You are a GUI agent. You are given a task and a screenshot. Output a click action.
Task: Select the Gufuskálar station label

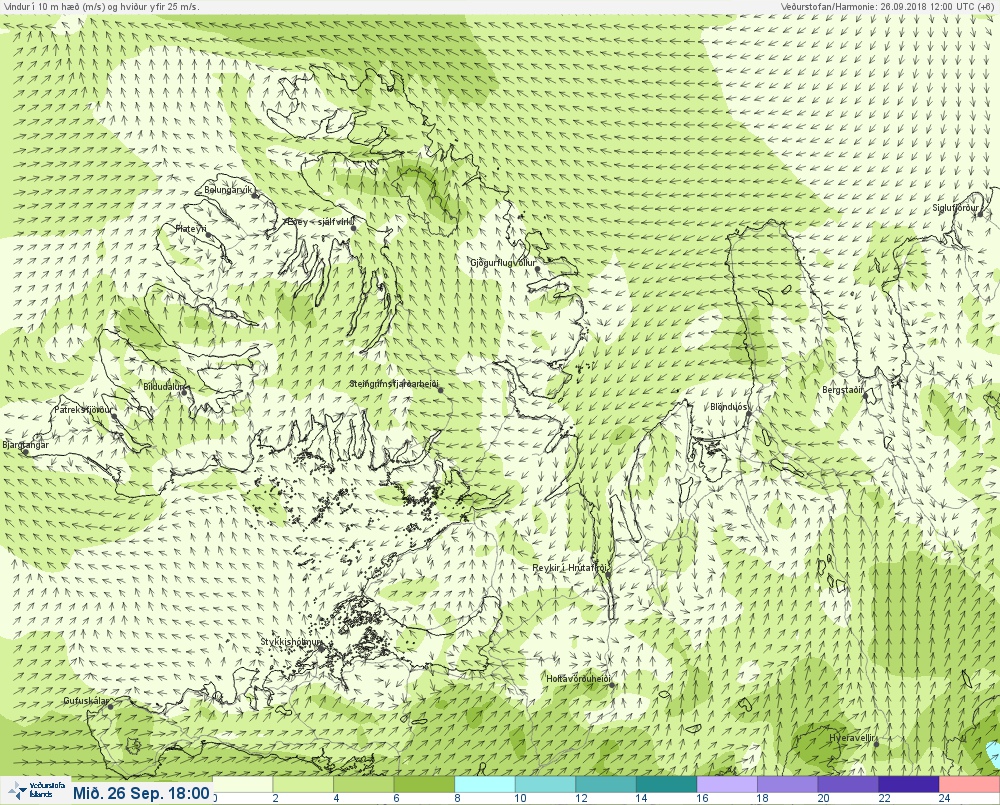(86, 701)
